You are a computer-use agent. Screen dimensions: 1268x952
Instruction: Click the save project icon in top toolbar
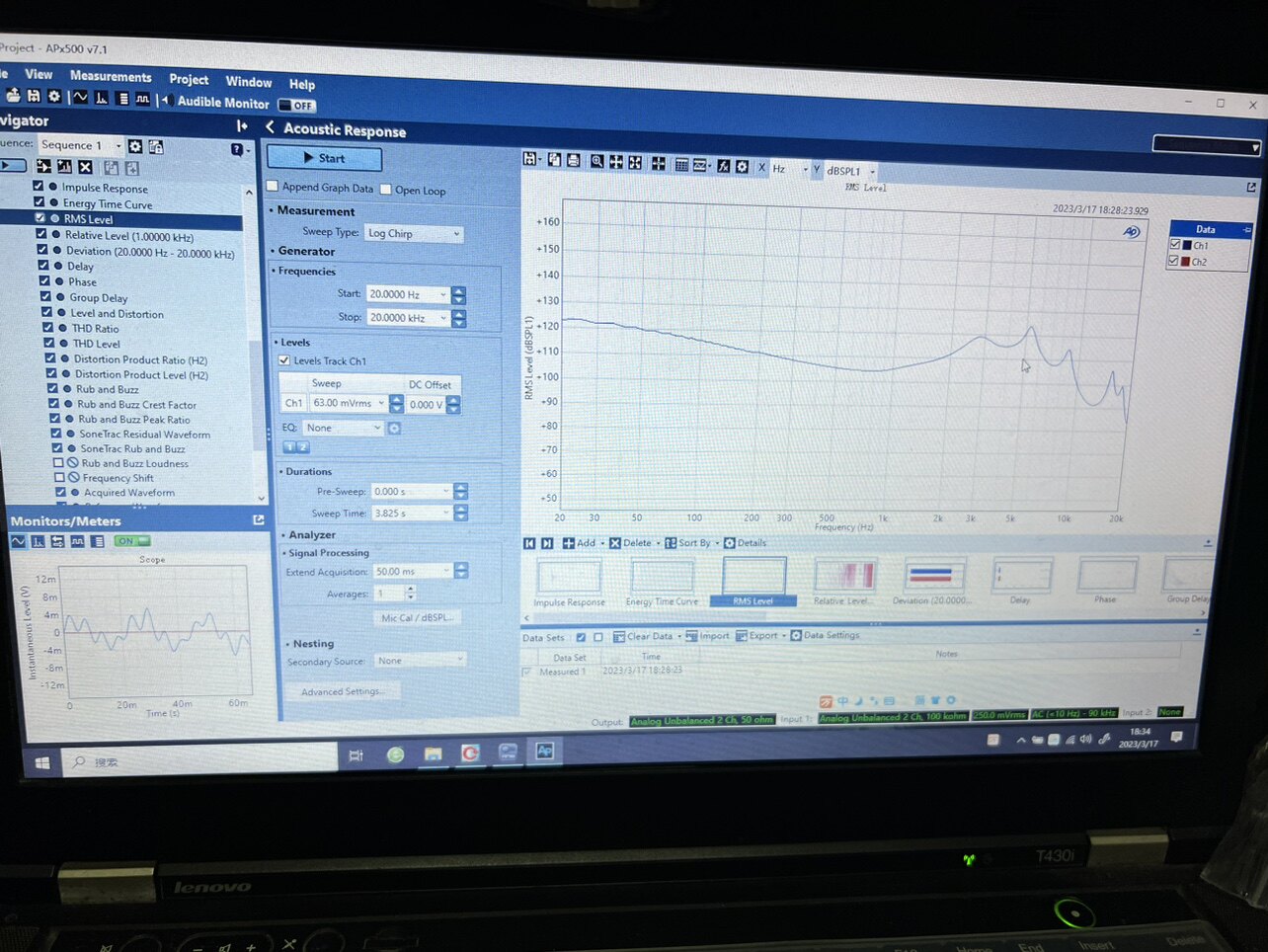(x=34, y=96)
